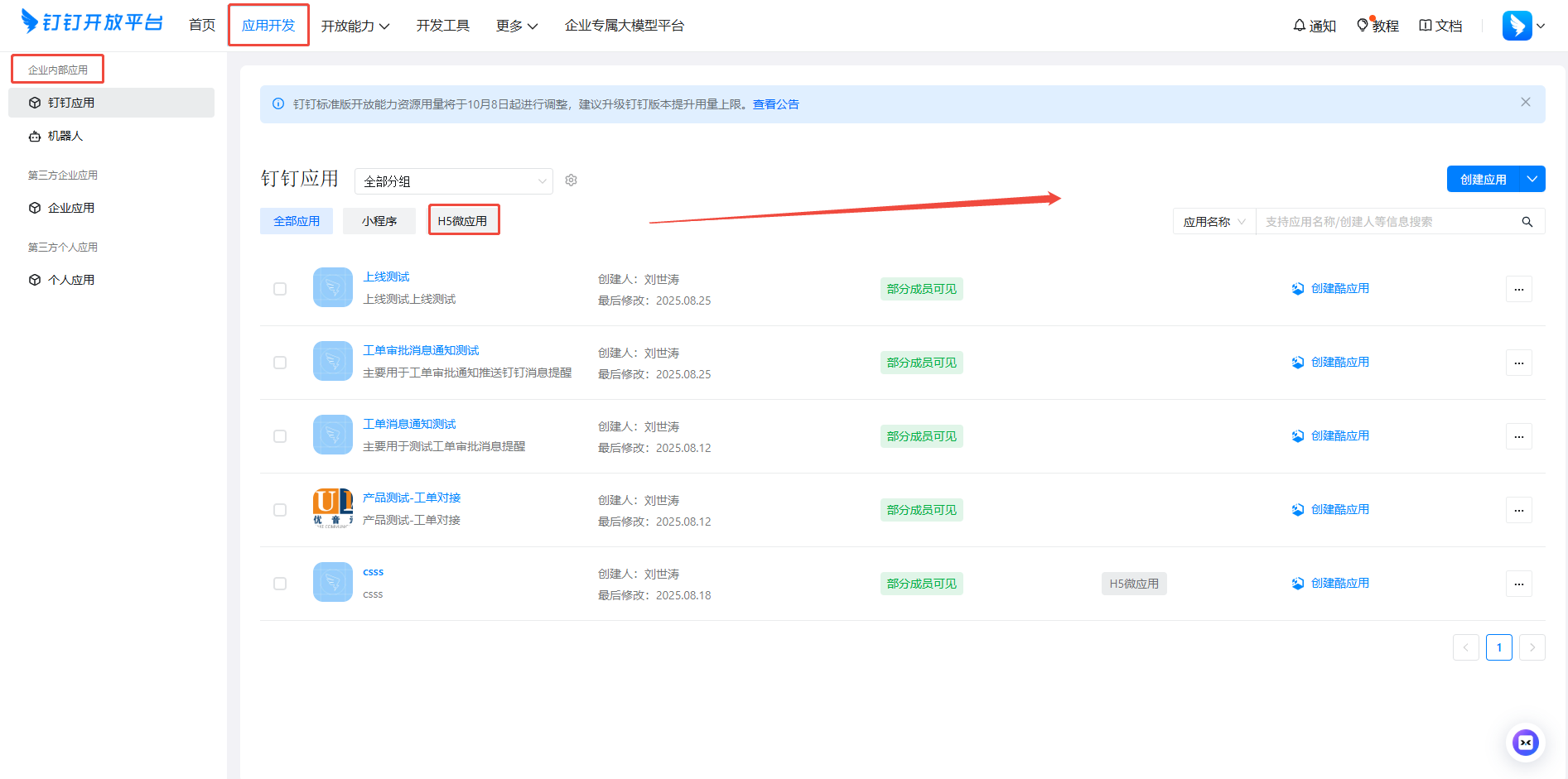Open 开发工具 in top navigation
Image resolution: width=1568 pixels, height=779 pixels.
click(x=442, y=26)
